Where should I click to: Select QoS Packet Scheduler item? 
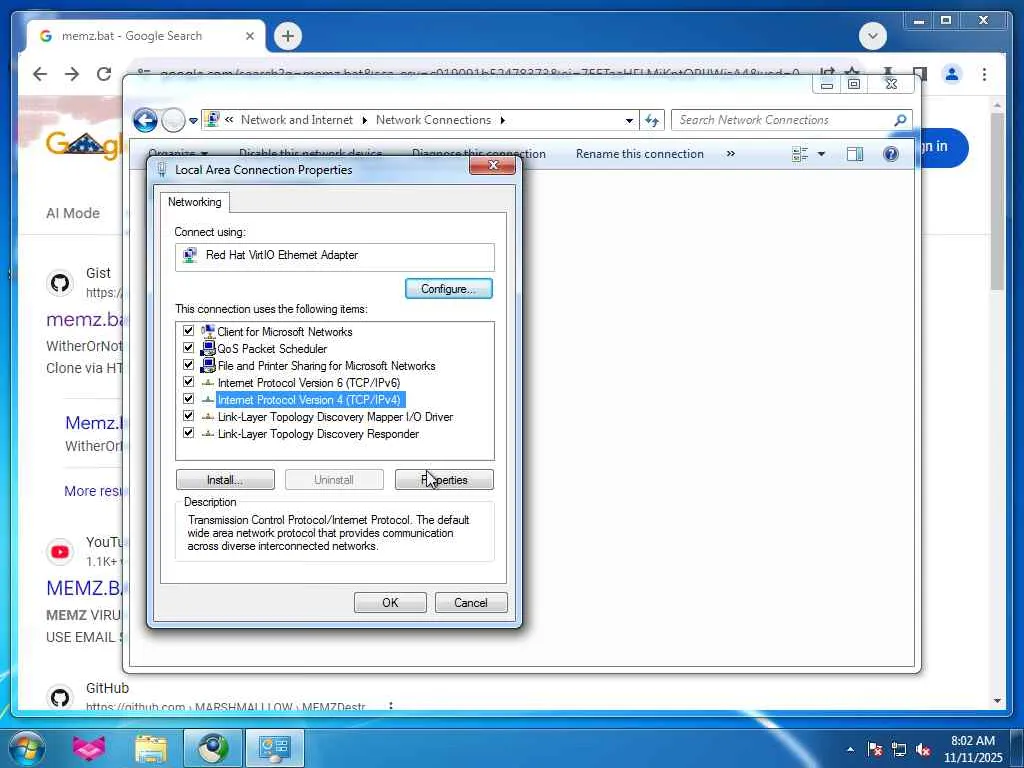(272, 349)
